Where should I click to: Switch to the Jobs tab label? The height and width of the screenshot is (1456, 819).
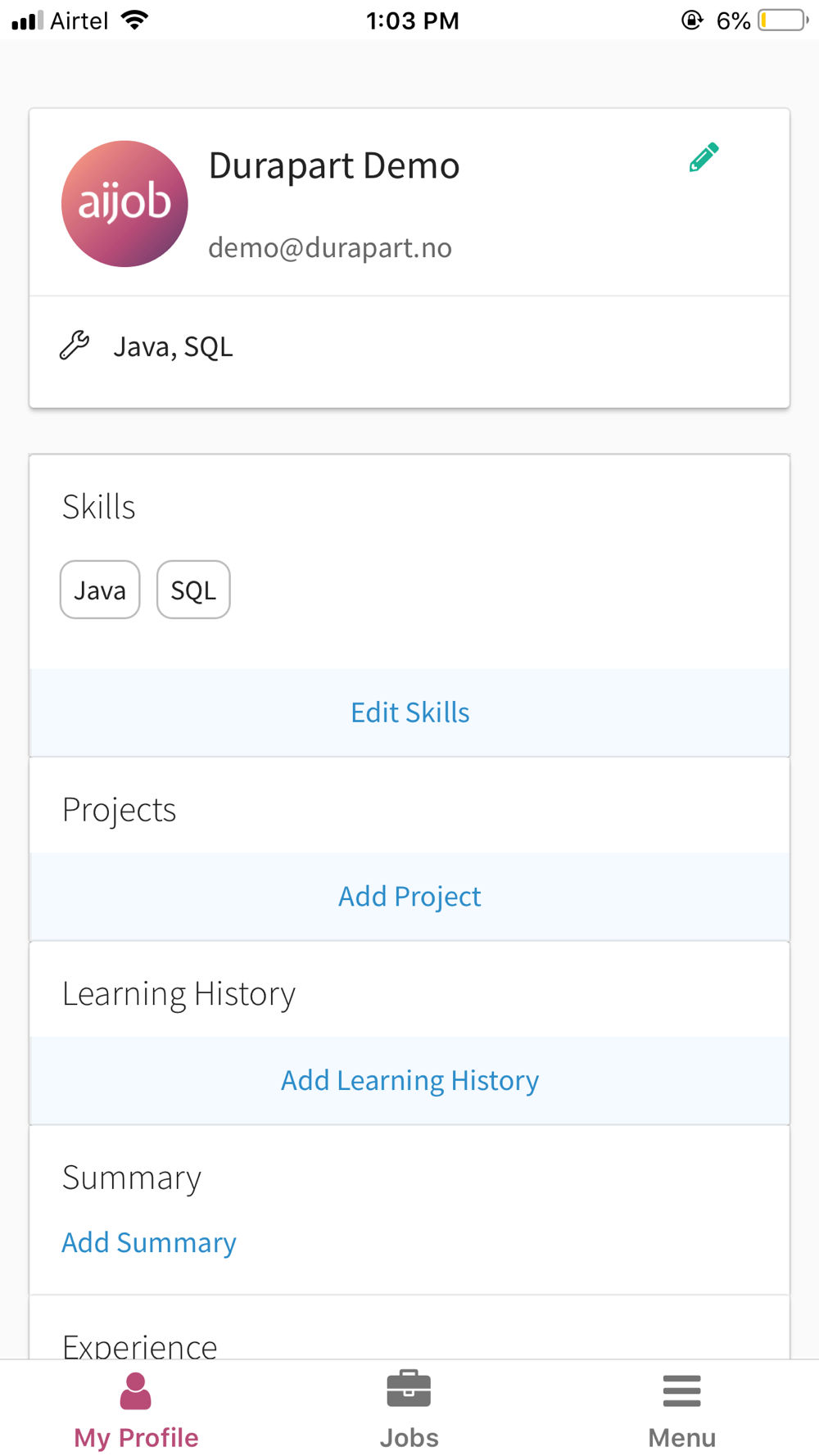tap(409, 1437)
